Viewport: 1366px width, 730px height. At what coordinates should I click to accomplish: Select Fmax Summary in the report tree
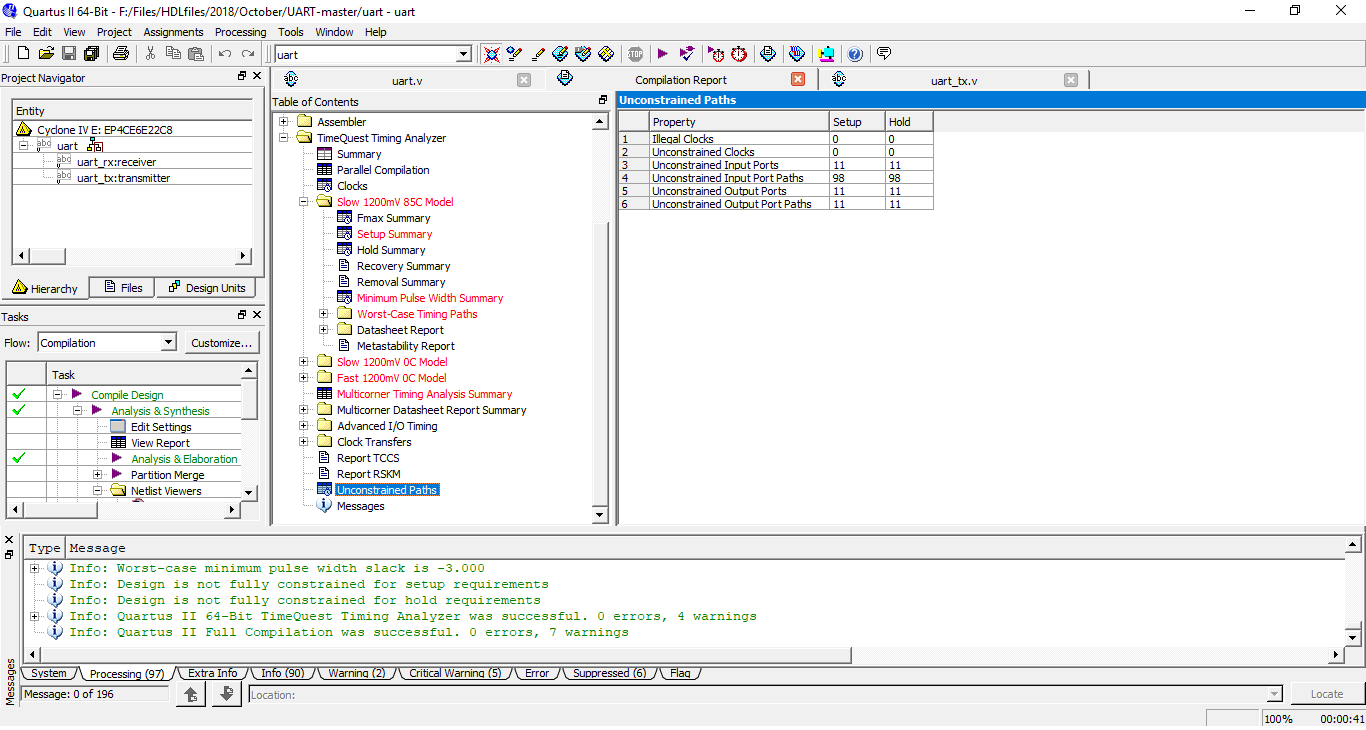pyautogui.click(x=393, y=218)
